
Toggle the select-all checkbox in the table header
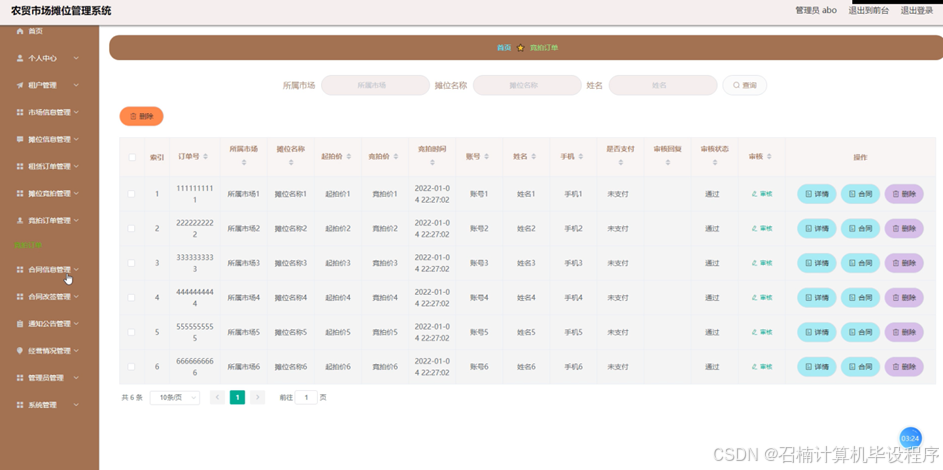[x=132, y=157]
